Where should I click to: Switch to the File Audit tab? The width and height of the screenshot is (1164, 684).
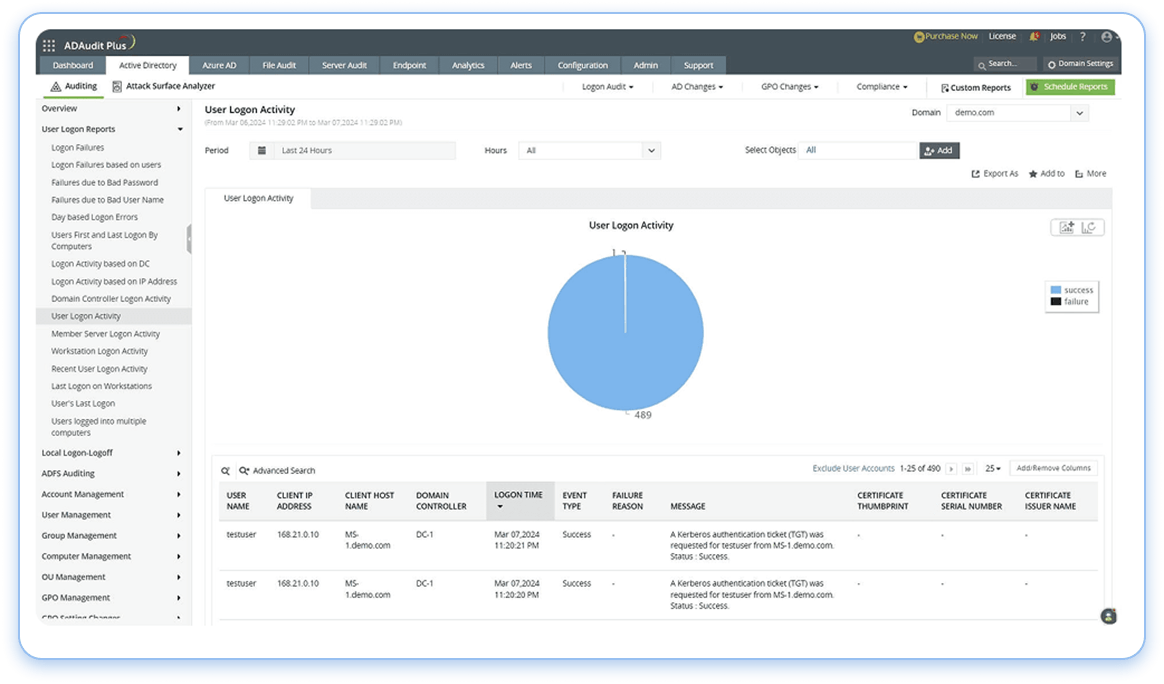(x=279, y=65)
